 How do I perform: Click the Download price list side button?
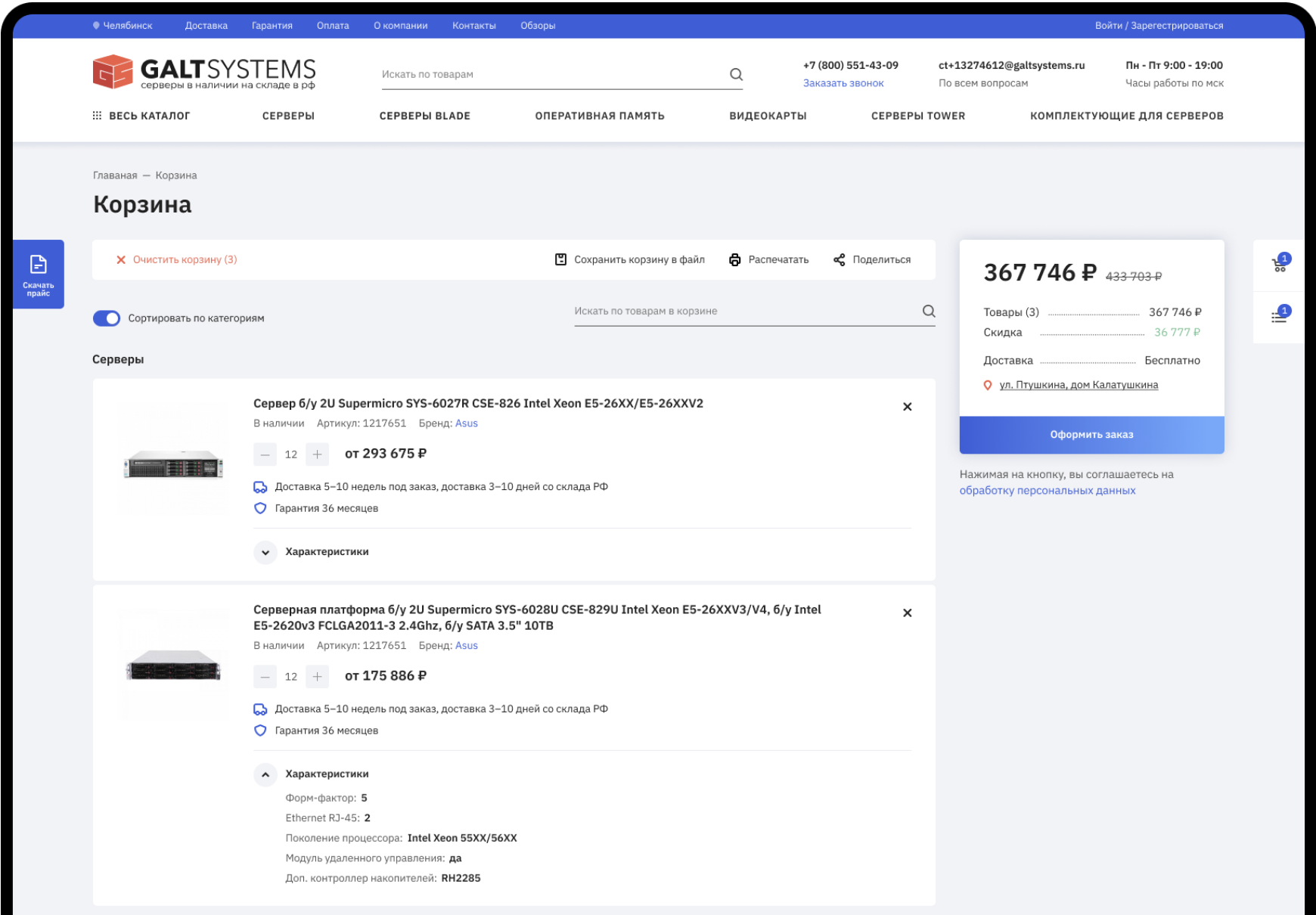click(x=39, y=274)
